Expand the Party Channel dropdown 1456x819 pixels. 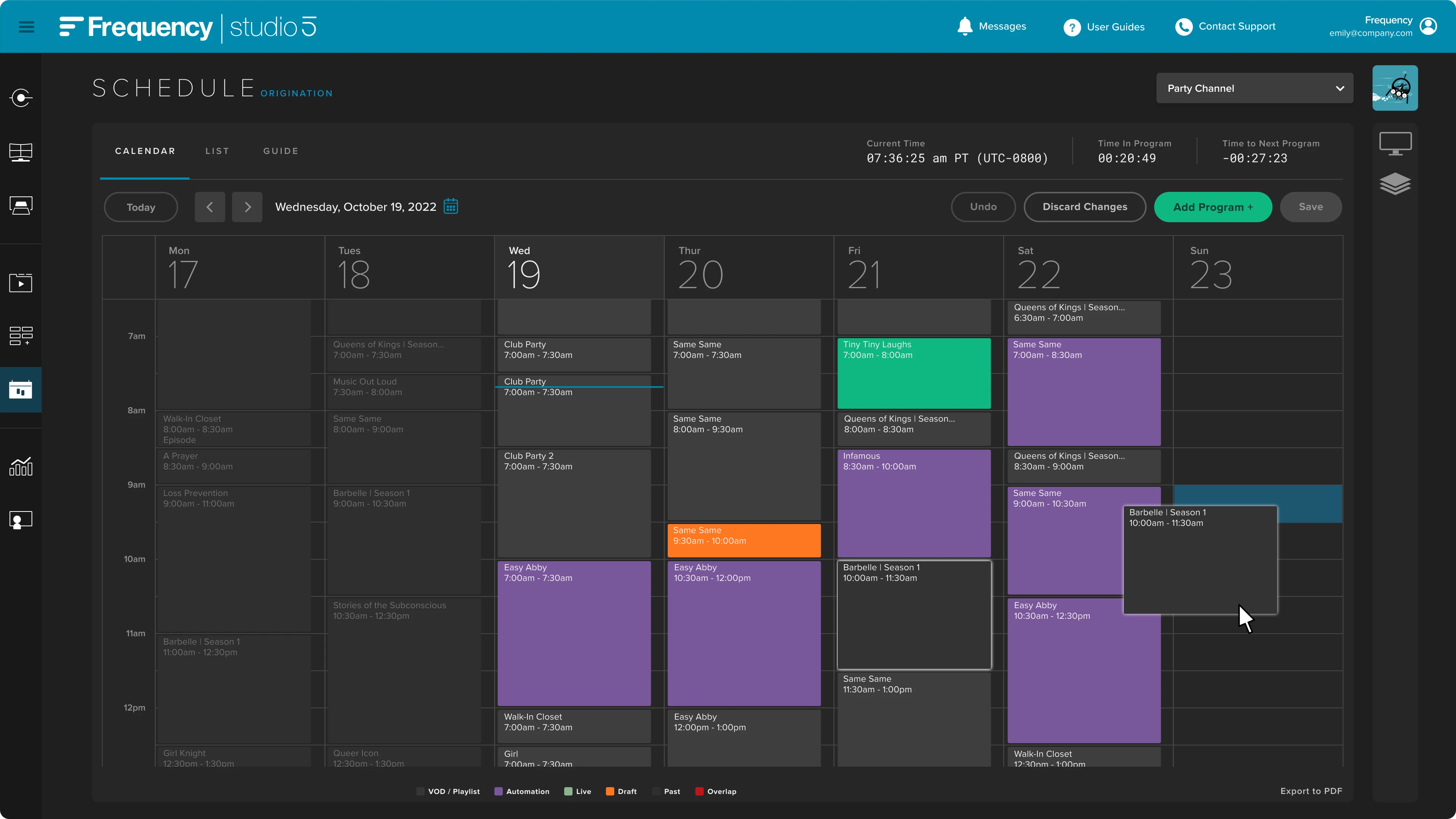(1254, 88)
